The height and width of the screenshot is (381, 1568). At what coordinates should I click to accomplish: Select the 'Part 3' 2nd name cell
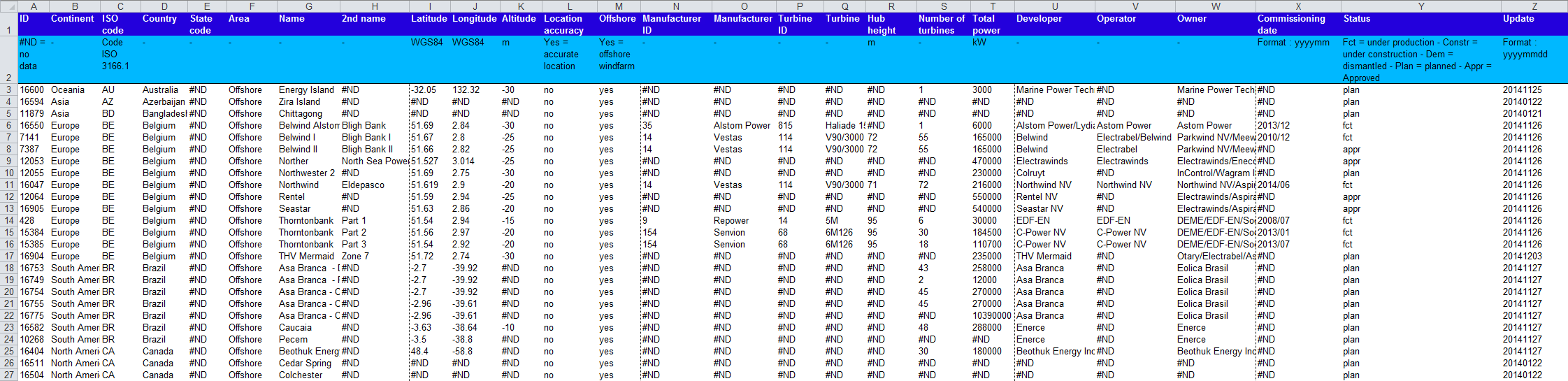pyautogui.click(x=374, y=245)
